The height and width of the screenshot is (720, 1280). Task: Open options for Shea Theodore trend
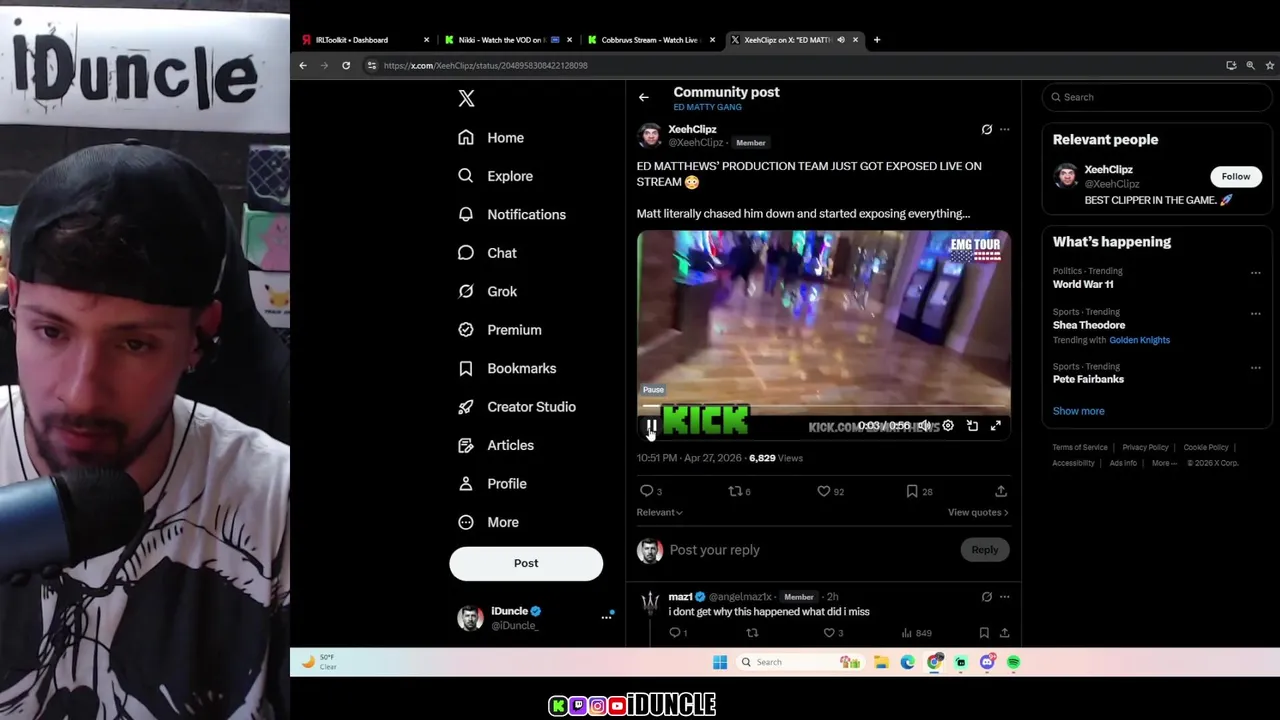click(1256, 314)
